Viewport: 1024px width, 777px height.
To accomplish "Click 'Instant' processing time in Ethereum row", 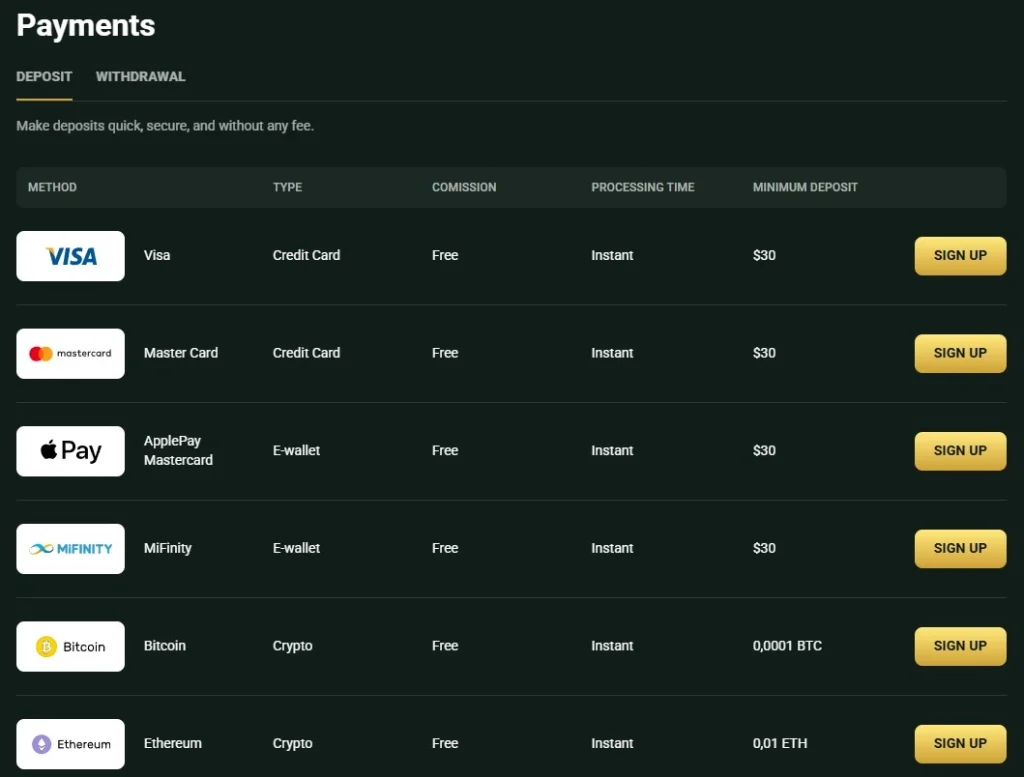I will click(612, 743).
